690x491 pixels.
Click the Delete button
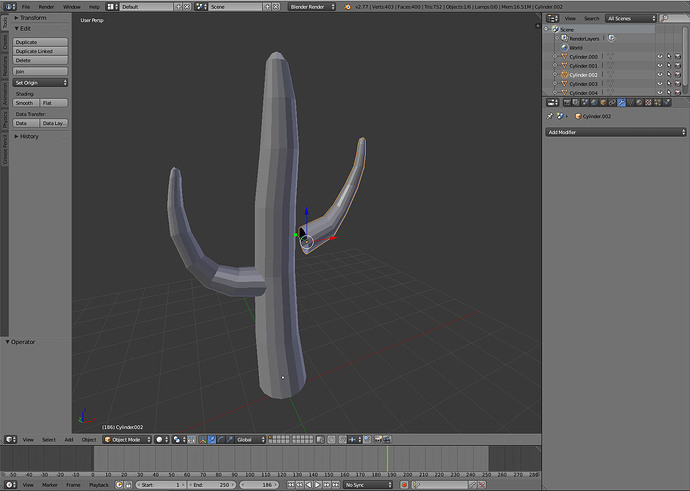(40, 60)
